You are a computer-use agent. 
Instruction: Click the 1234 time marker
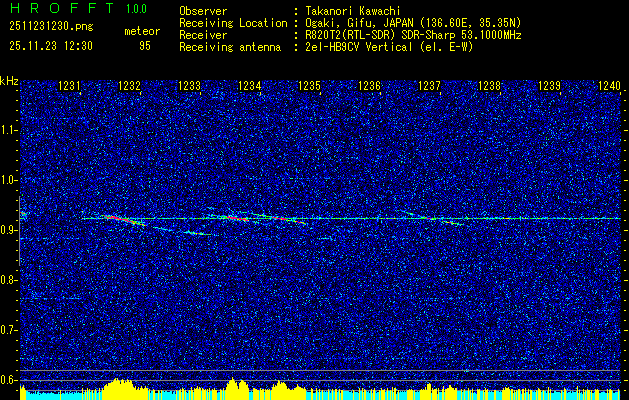[250, 85]
